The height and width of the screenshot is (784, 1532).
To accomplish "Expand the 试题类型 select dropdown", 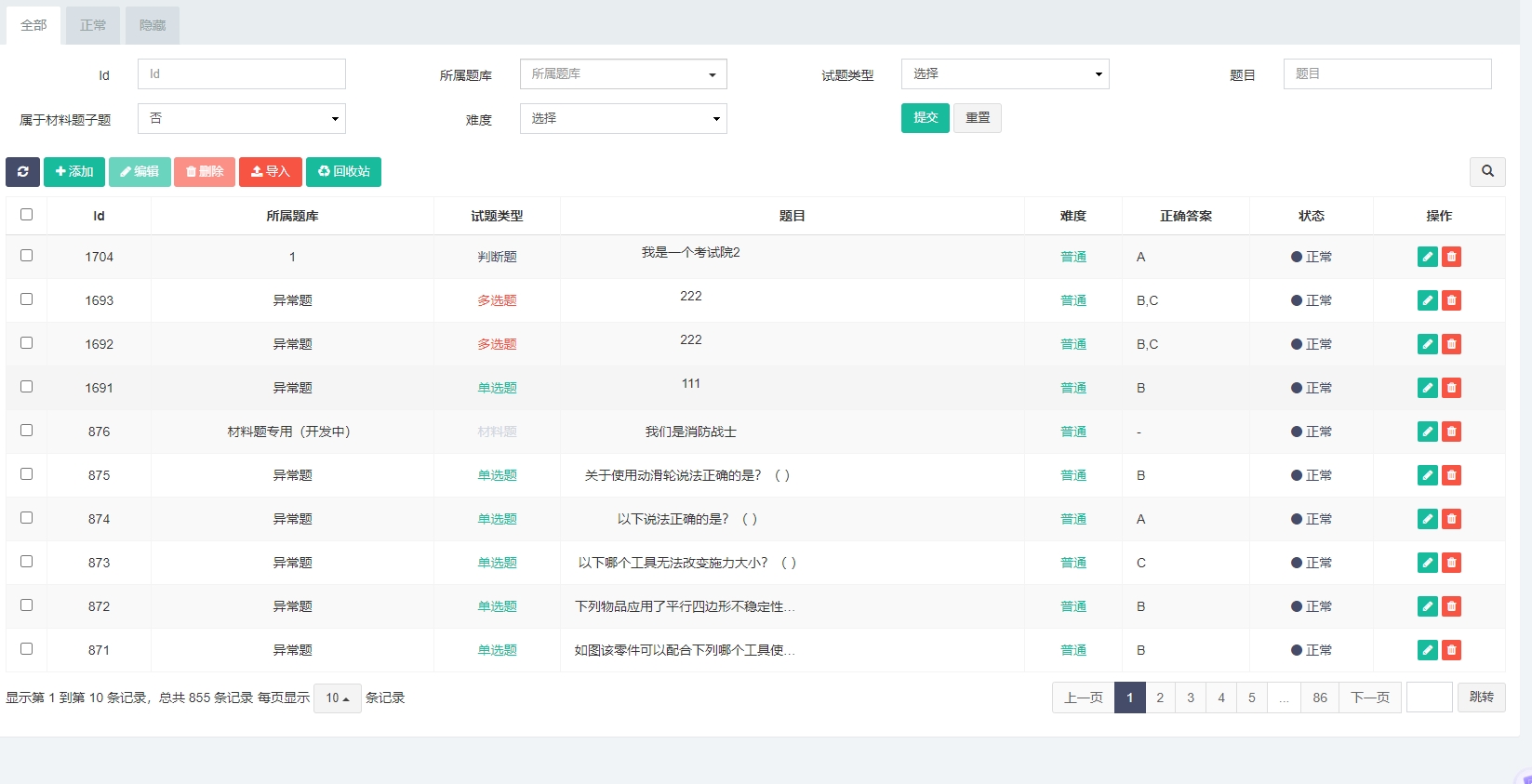I will click(1005, 74).
